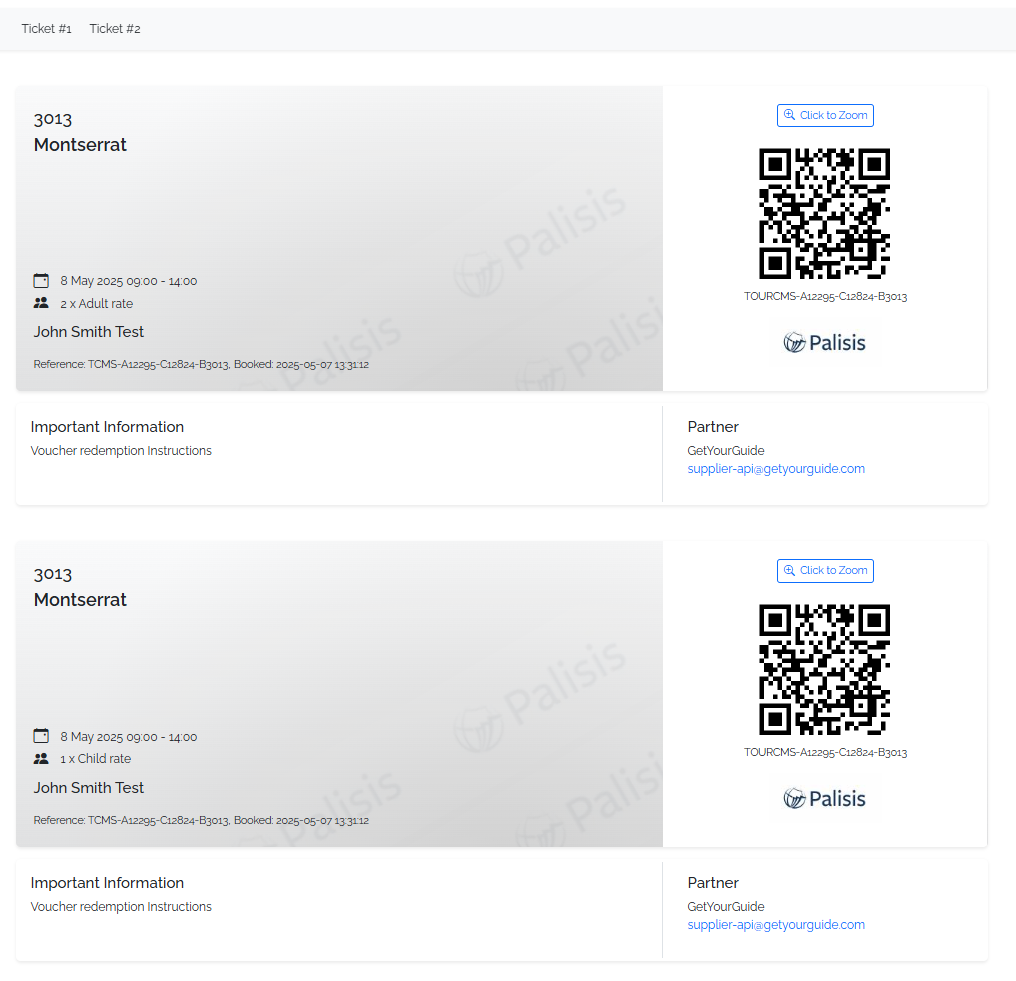This screenshot has height=981, width=1016.
Task: Open the Ticket #1 tab
Action: click(46, 29)
